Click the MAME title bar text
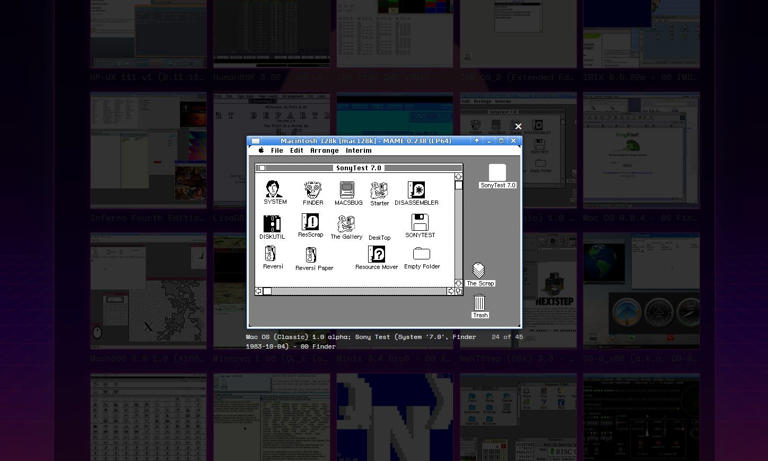 click(x=366, y=141)
